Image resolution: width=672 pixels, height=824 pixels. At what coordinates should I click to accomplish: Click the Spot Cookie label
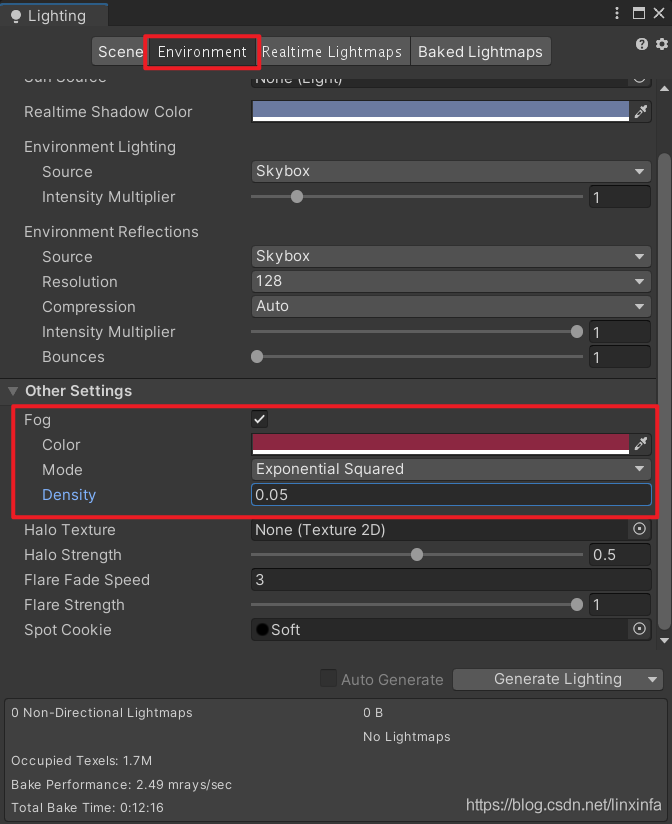pyautogui.click(x=68, y=630)
